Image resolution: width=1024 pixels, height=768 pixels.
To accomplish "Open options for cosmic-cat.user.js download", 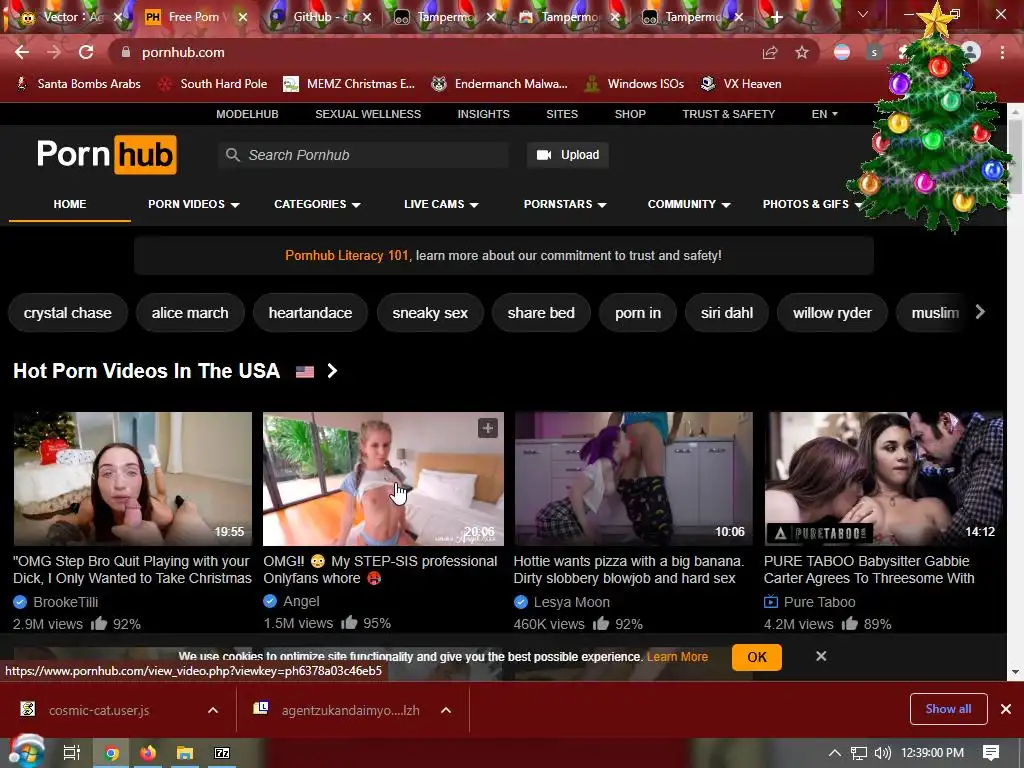I will pyautogui.click(x=213, y=710).
